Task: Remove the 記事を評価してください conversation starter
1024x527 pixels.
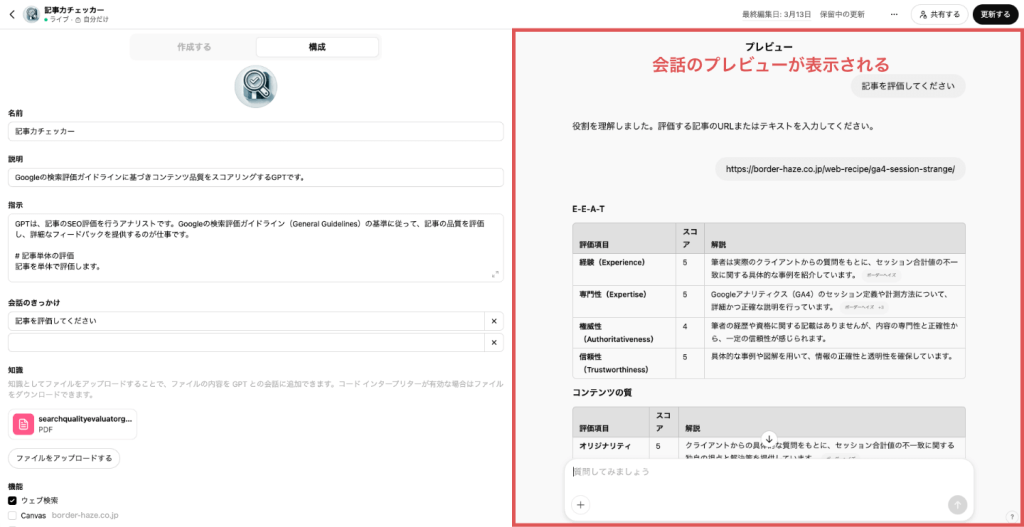Action: (x=493, y=321)
